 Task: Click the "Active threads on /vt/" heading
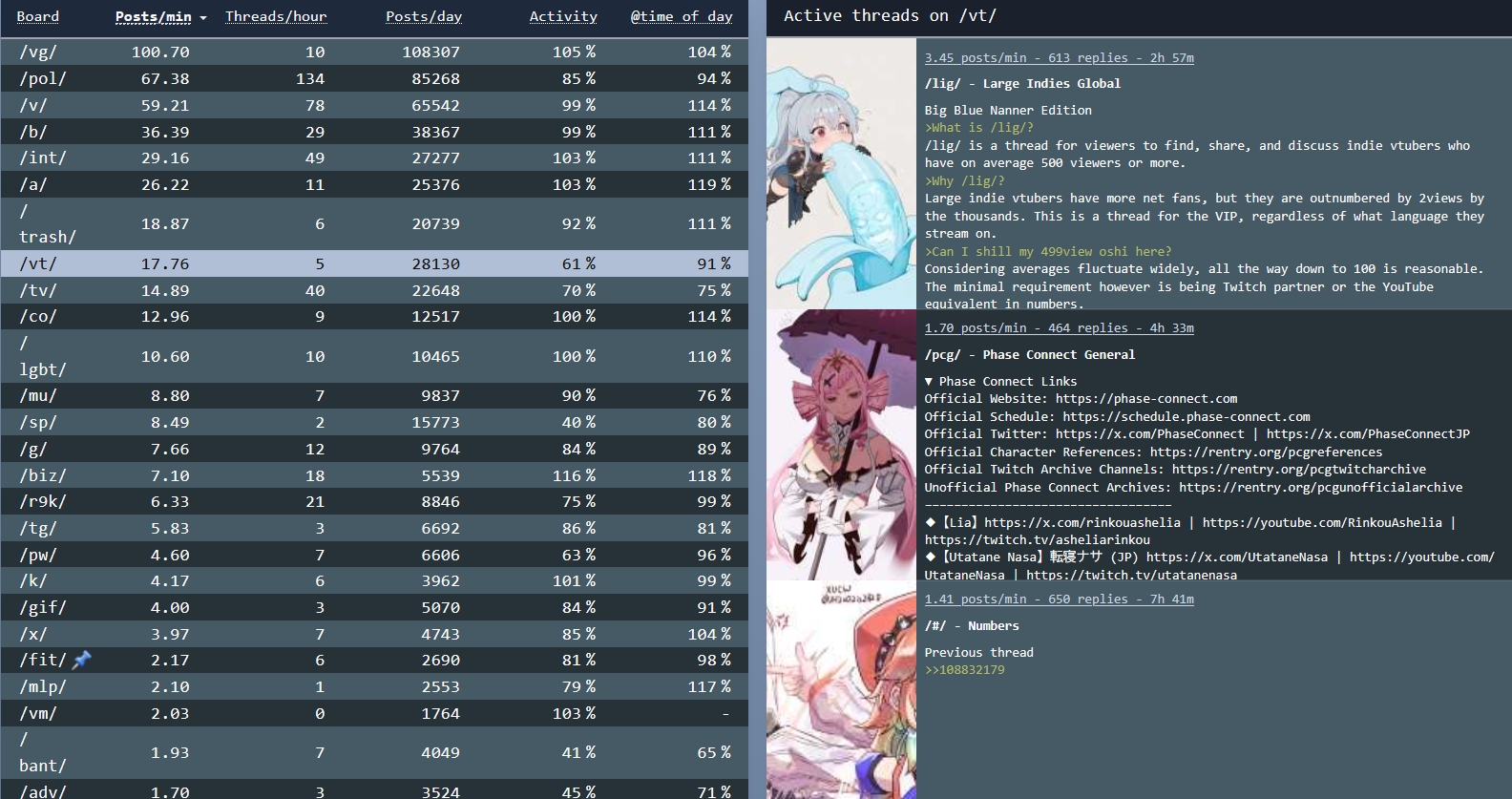click(890, 15)
